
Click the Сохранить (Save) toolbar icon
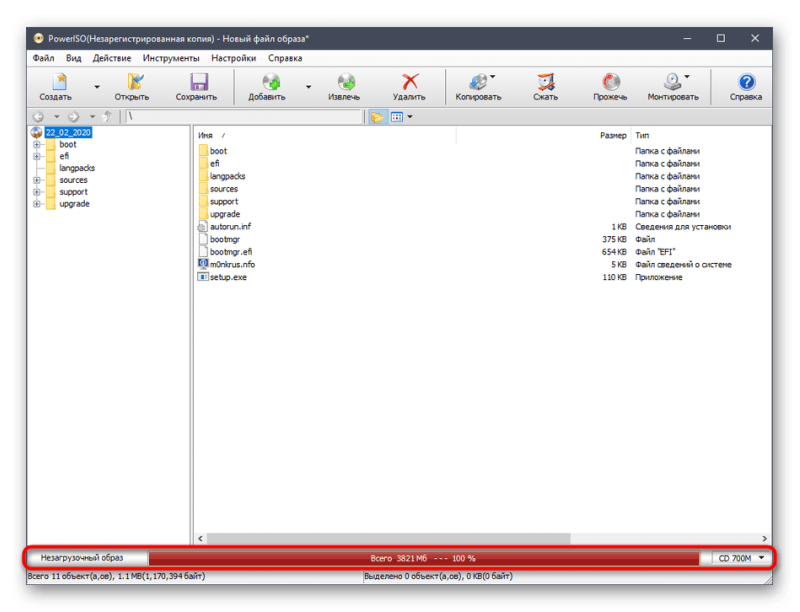click(x=198, y=82)
